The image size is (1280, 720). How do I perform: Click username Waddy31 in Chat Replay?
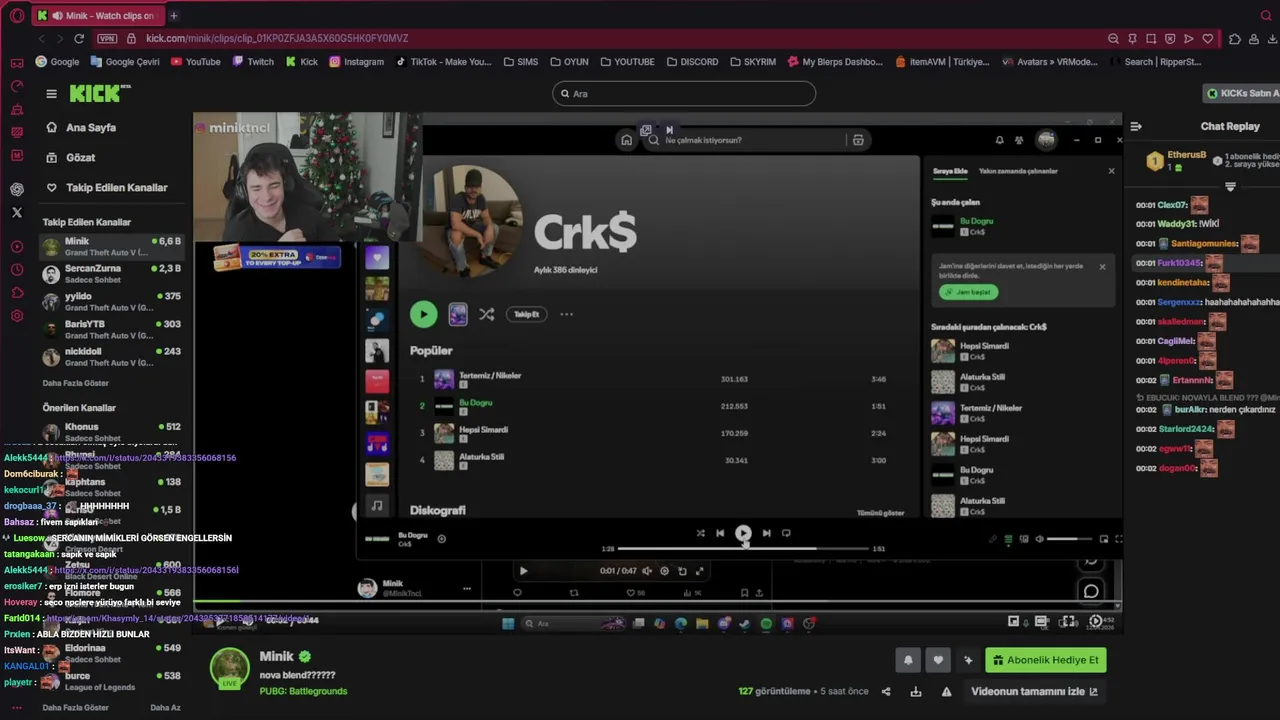click(1175, 224)
